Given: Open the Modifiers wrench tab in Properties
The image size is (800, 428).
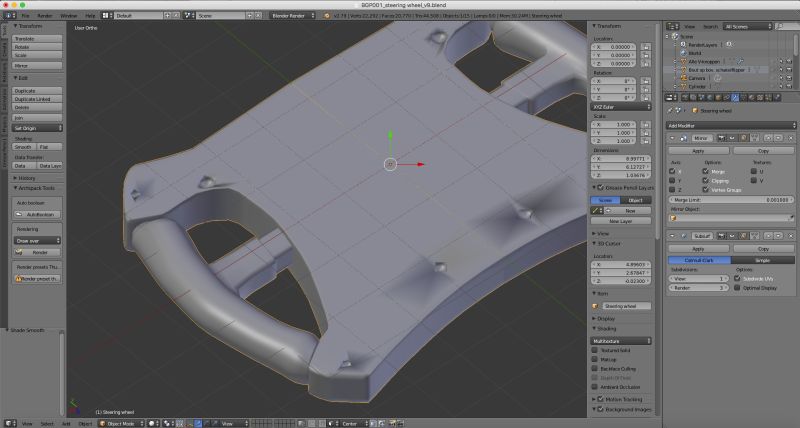Looking at the screenshot, I should pos(735,97).
